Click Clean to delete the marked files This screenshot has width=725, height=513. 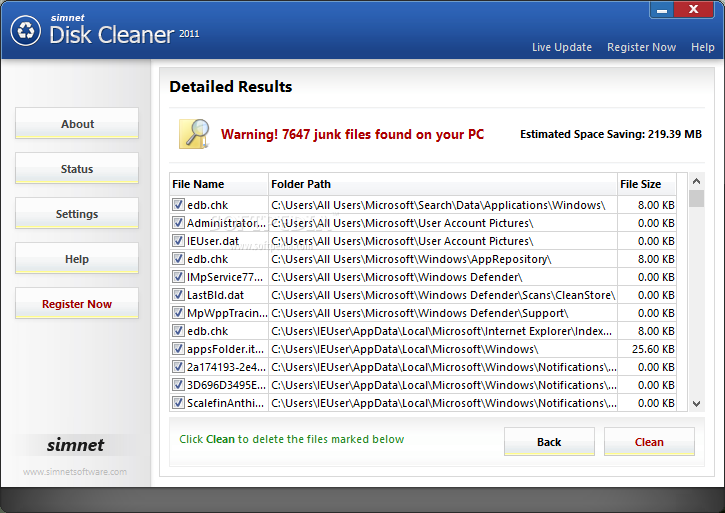pos(649,442)
